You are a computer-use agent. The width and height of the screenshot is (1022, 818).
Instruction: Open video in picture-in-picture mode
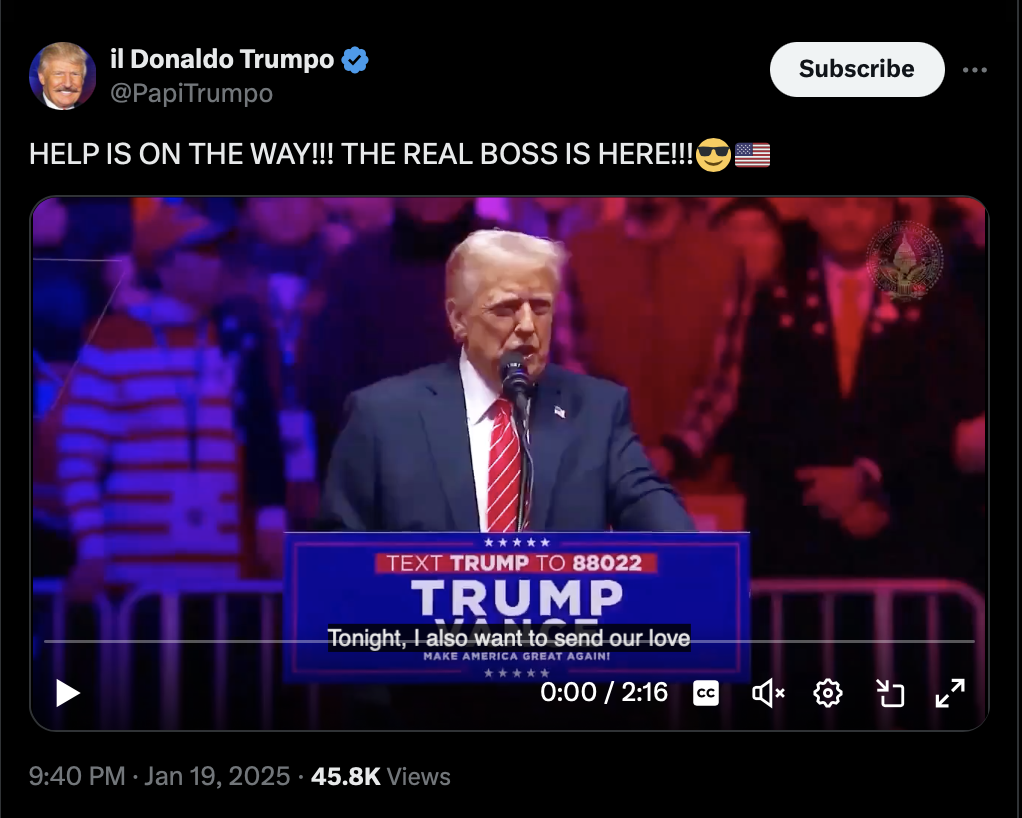890,693
